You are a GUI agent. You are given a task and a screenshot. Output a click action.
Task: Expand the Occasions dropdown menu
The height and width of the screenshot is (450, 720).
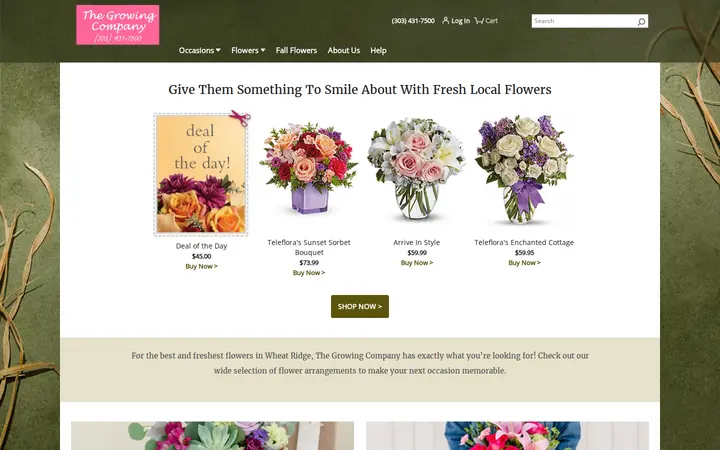tap(199, 50)
